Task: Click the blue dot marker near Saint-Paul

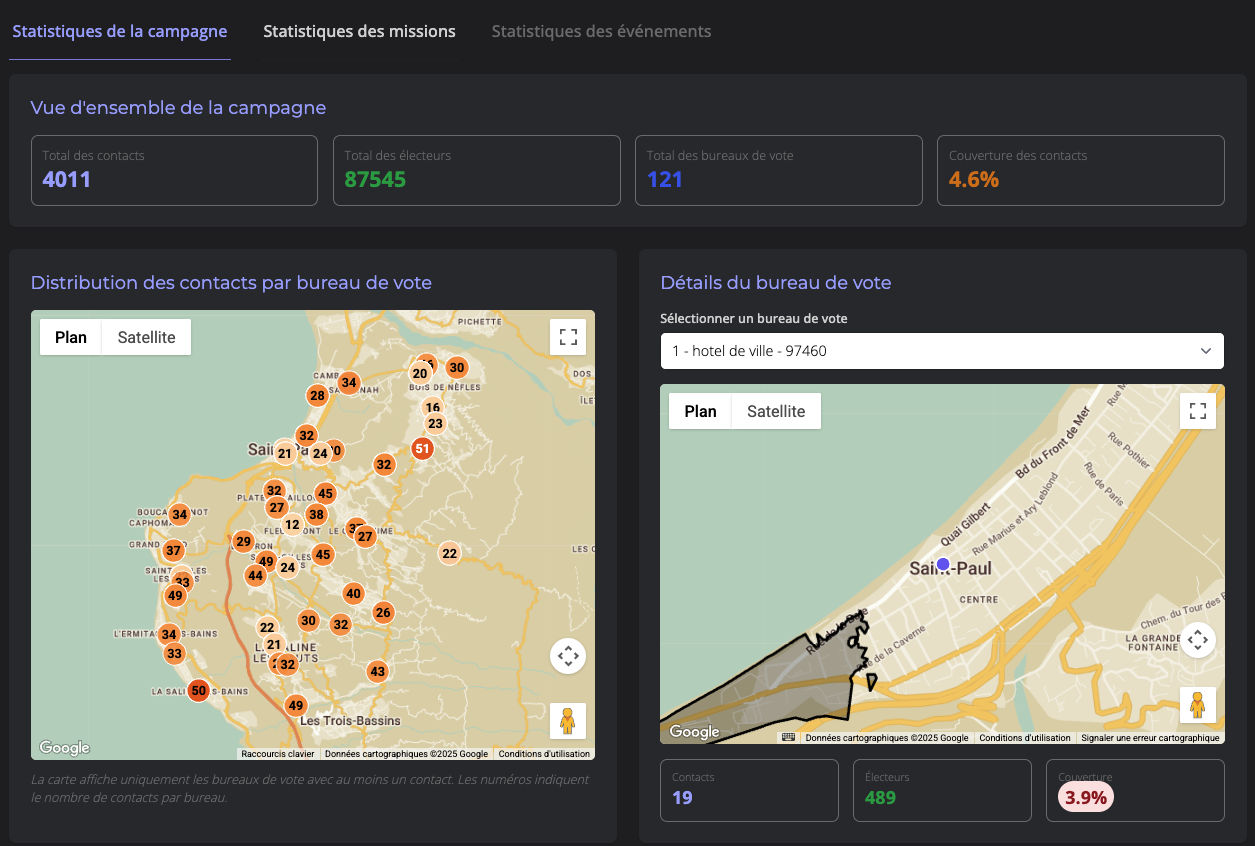Action: click(x=943, y=564)
